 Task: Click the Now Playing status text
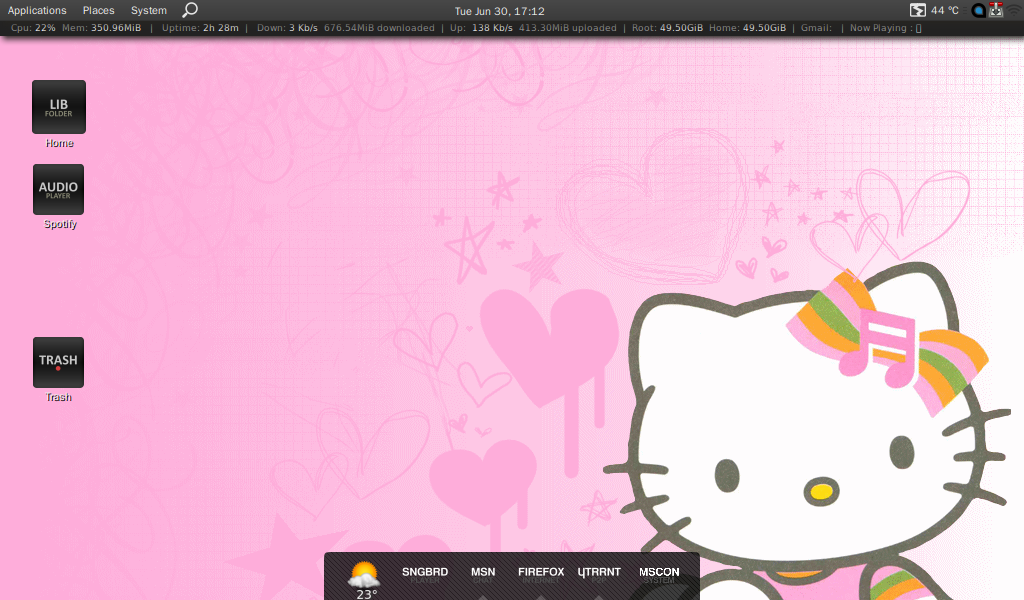pos(886,28)
